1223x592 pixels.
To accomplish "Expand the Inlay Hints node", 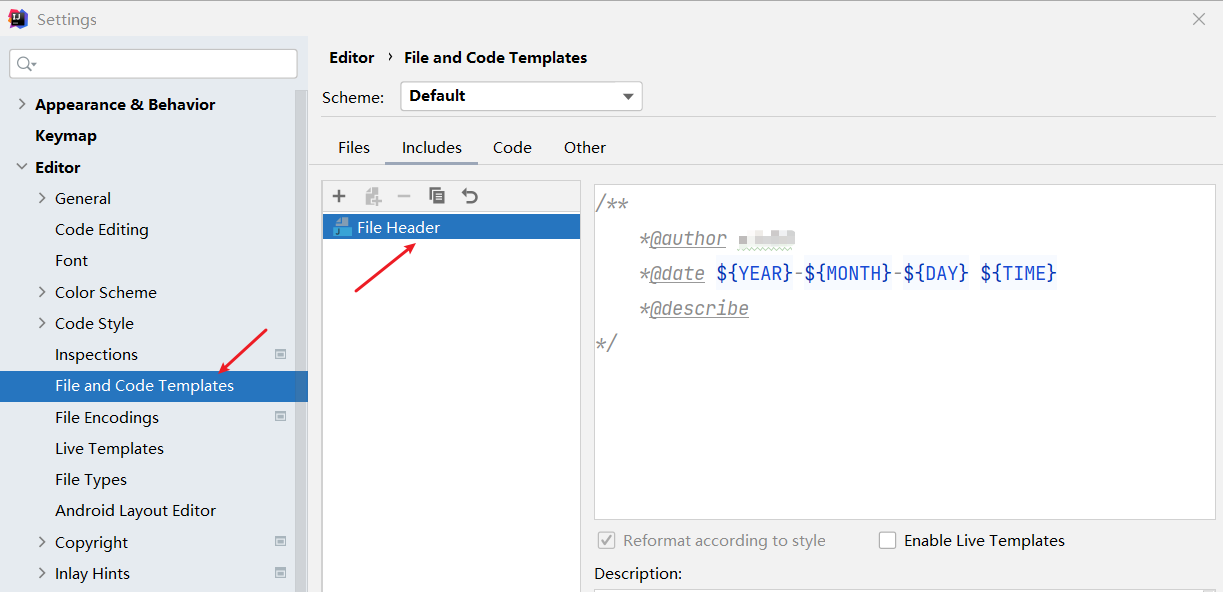I will click(42, 573).
